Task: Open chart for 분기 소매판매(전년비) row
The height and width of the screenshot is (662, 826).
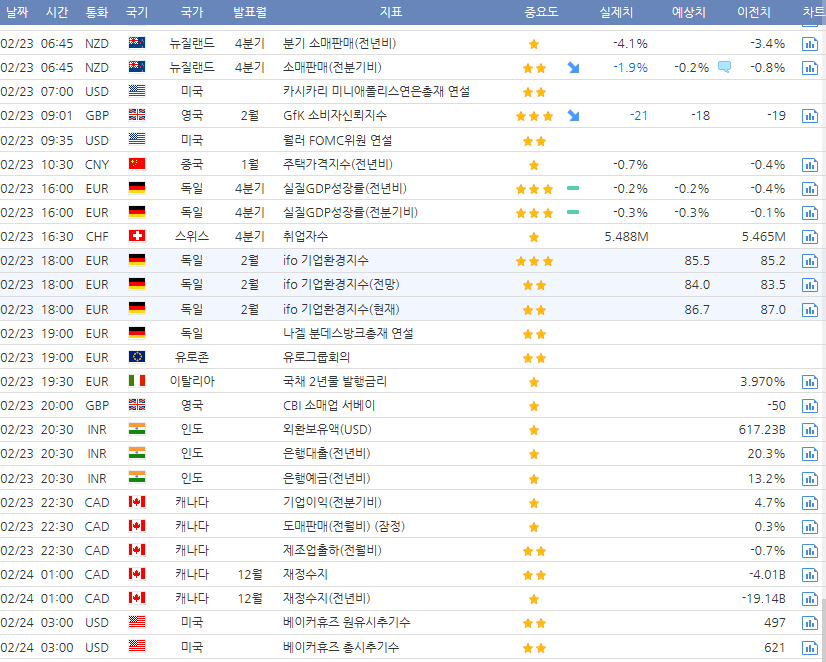Action: point(810,44)
